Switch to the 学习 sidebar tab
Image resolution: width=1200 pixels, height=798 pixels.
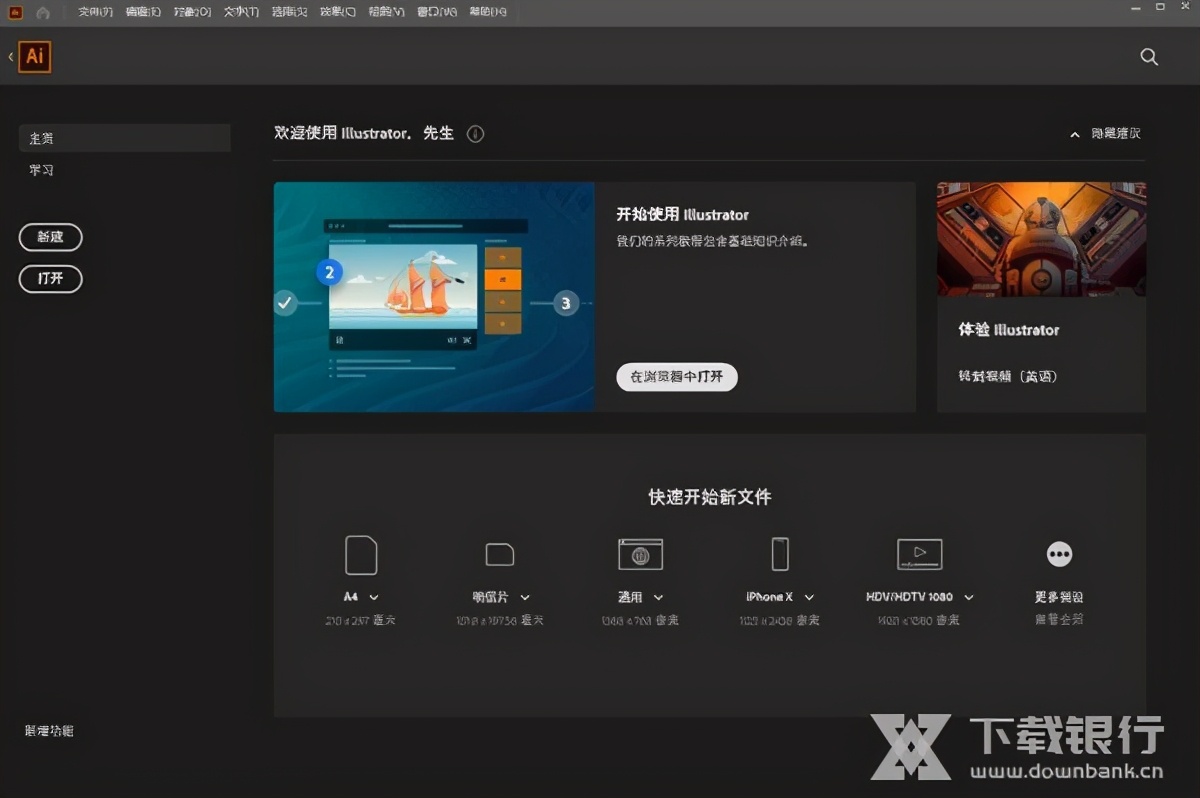[x=41, y=170]
